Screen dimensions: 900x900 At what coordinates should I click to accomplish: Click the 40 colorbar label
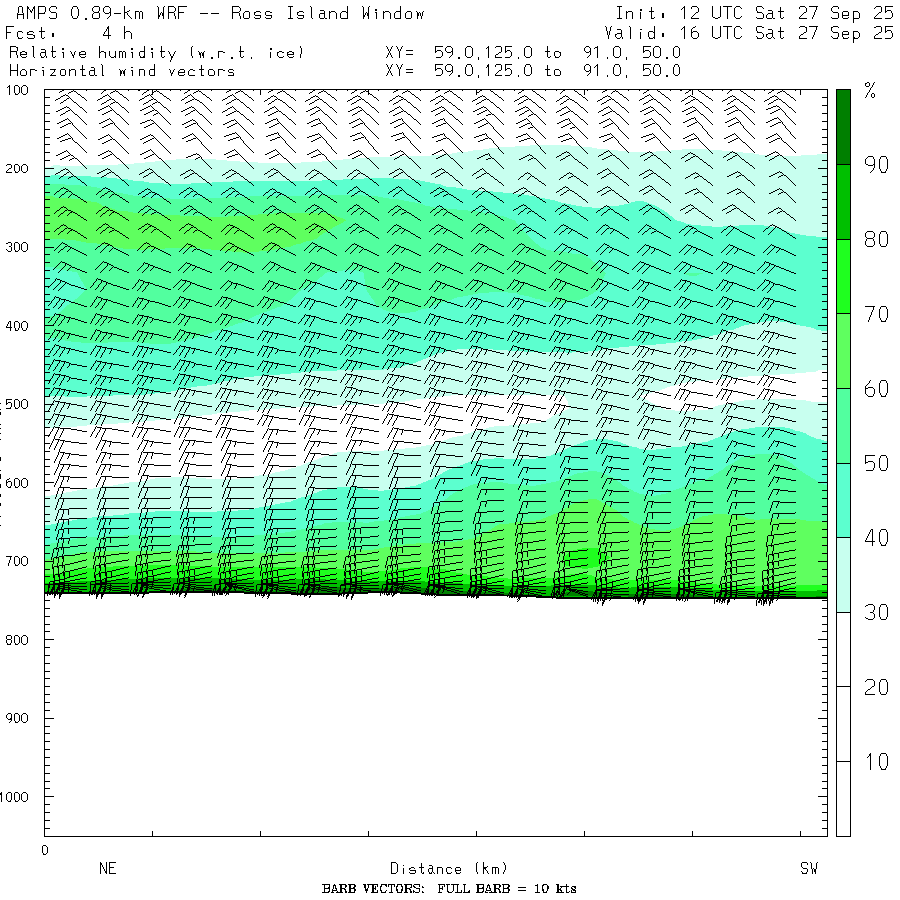click(876, 538)
